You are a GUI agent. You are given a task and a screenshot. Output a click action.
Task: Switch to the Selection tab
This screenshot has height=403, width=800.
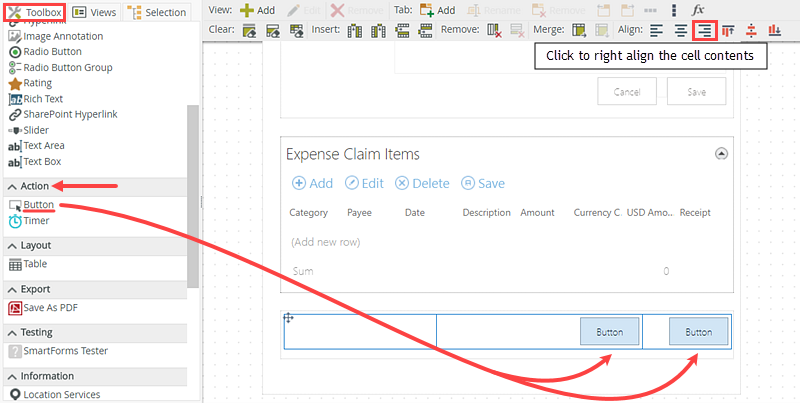158,12
